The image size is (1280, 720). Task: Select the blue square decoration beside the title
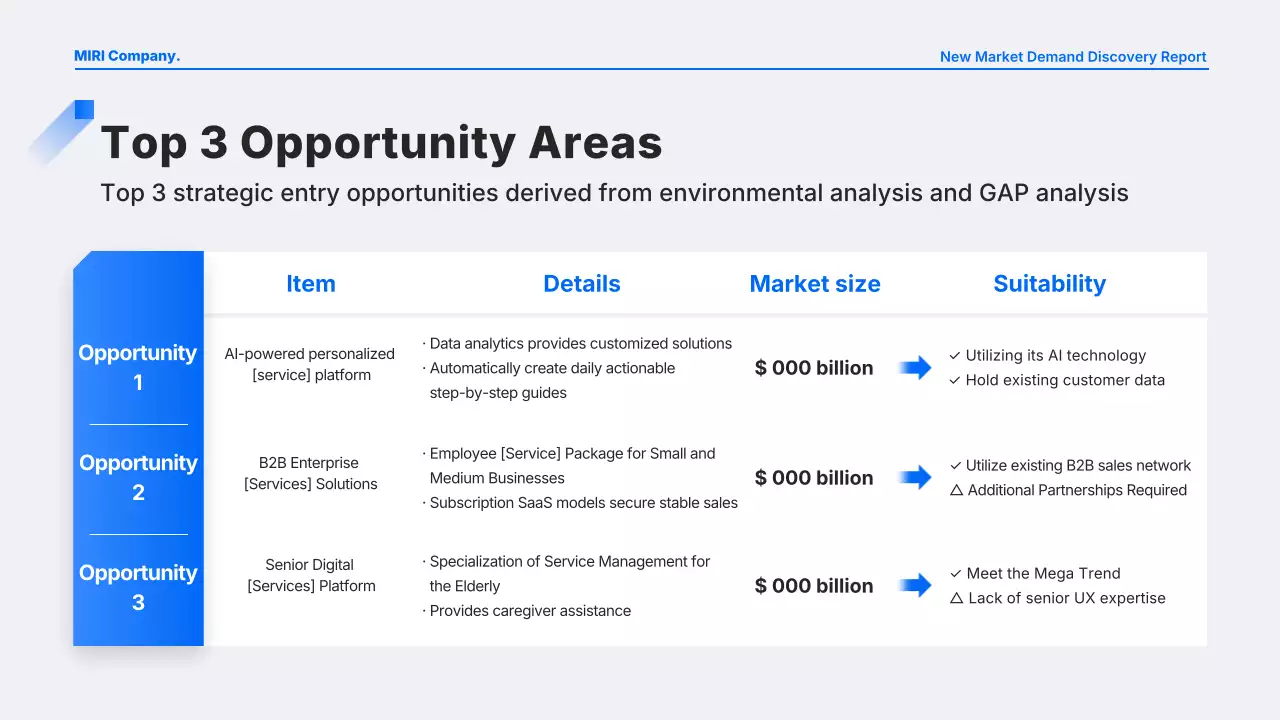84,110
